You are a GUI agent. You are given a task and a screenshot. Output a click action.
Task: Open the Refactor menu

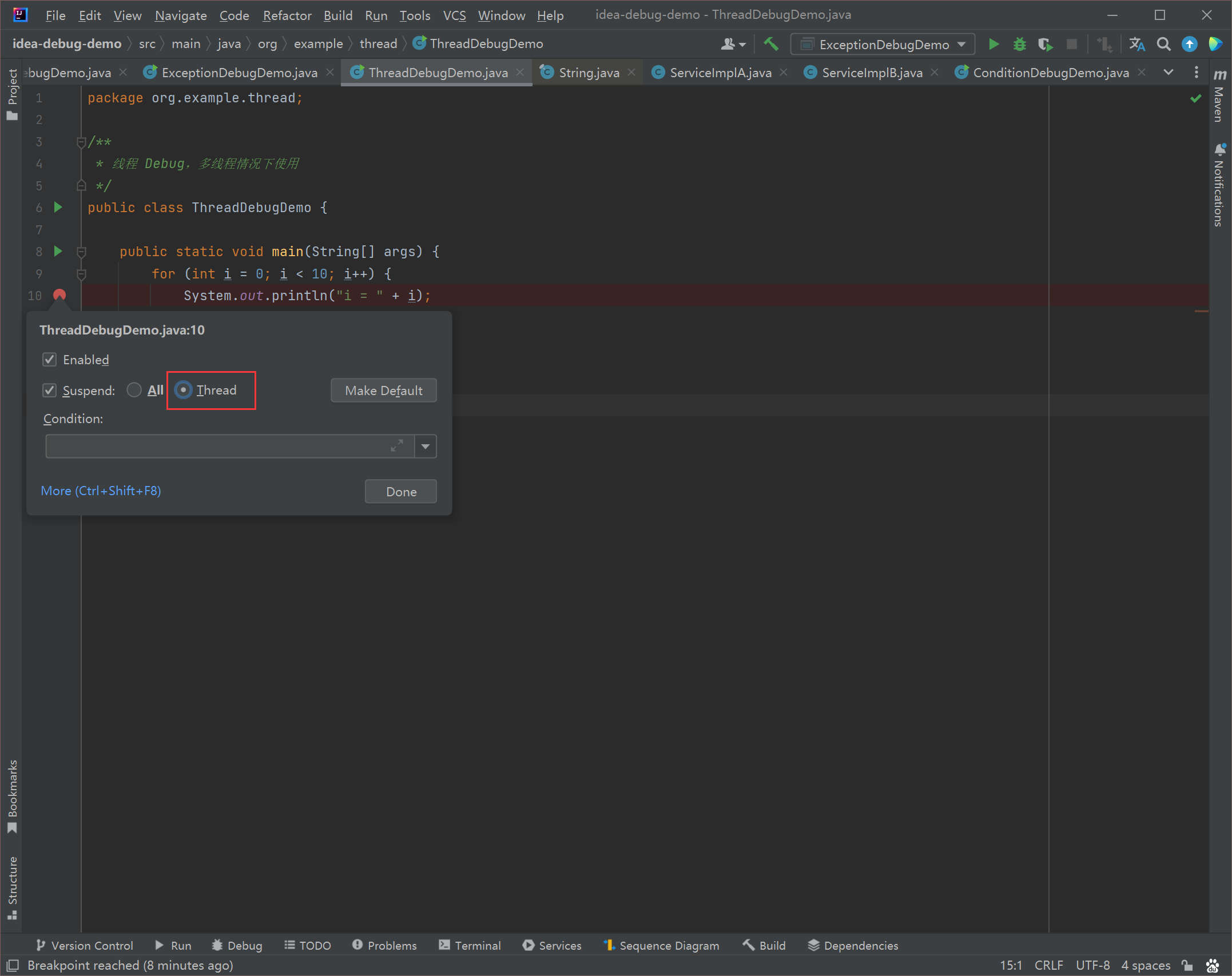(287, 15)
